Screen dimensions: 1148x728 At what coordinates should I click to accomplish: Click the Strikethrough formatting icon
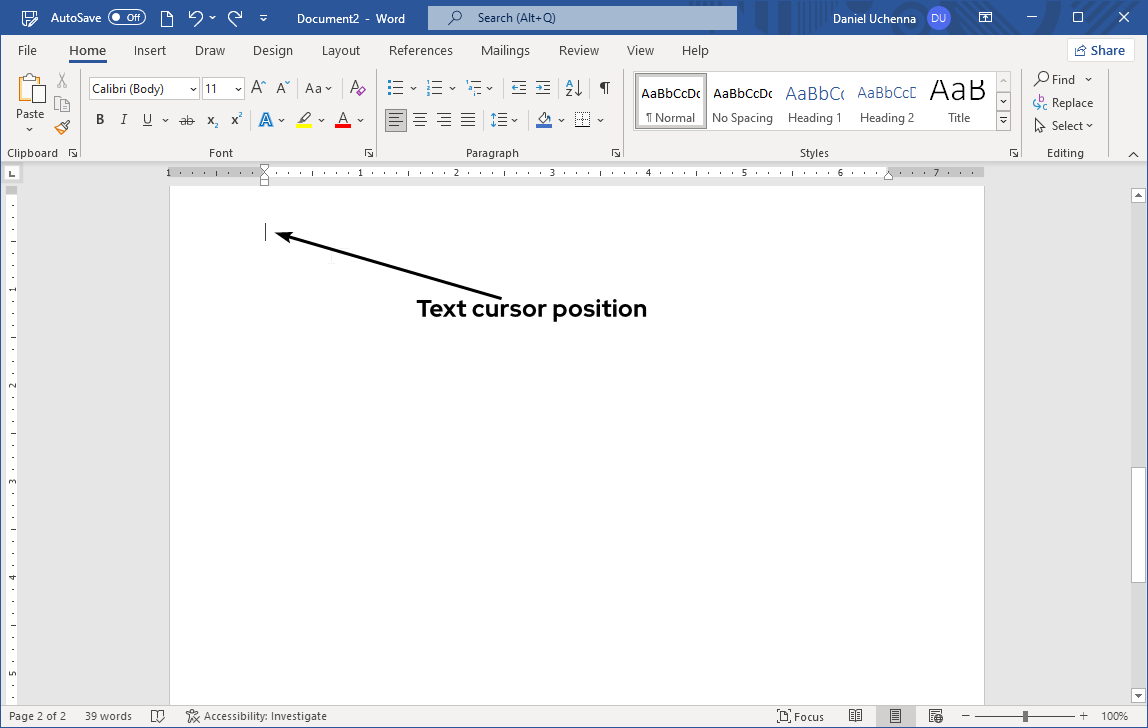point(186,120)
